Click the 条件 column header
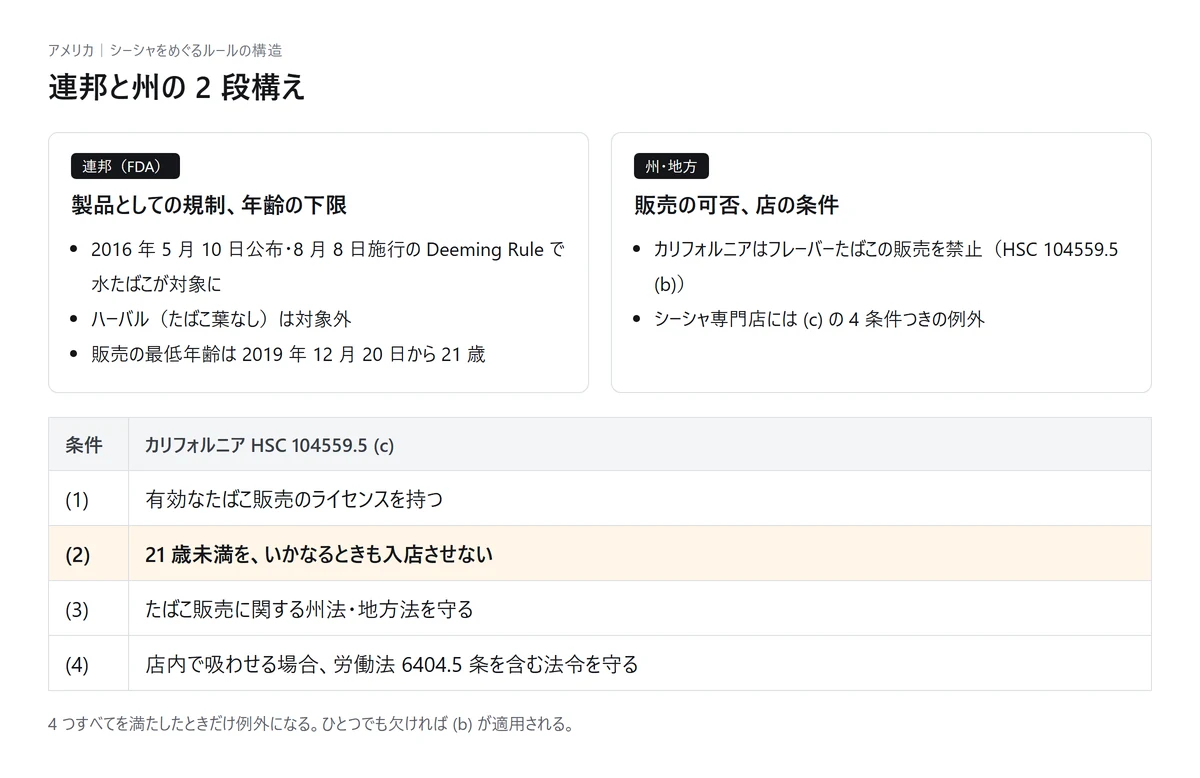The image size is (1200, 778). click(x=88, y=445)
